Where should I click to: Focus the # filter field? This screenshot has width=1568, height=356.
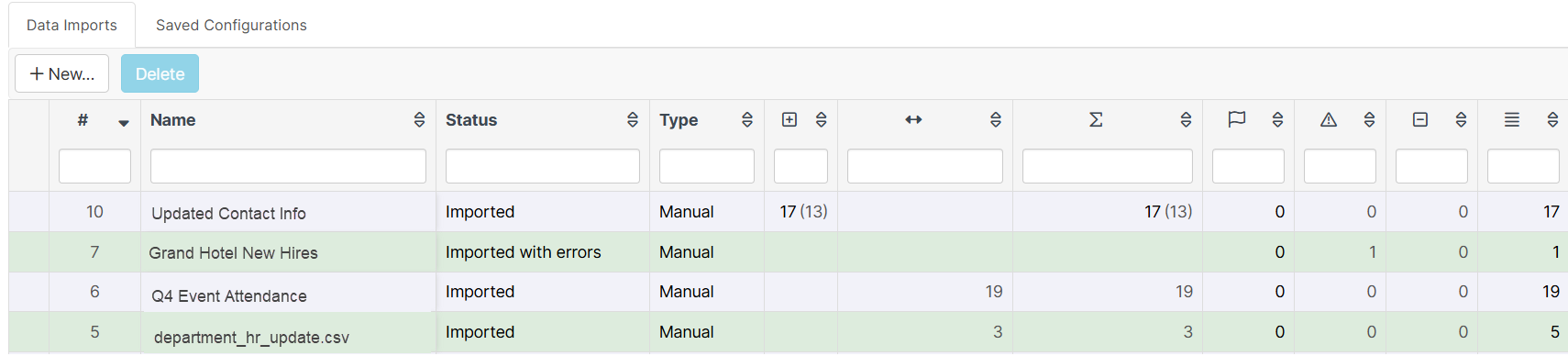(94, 166)
